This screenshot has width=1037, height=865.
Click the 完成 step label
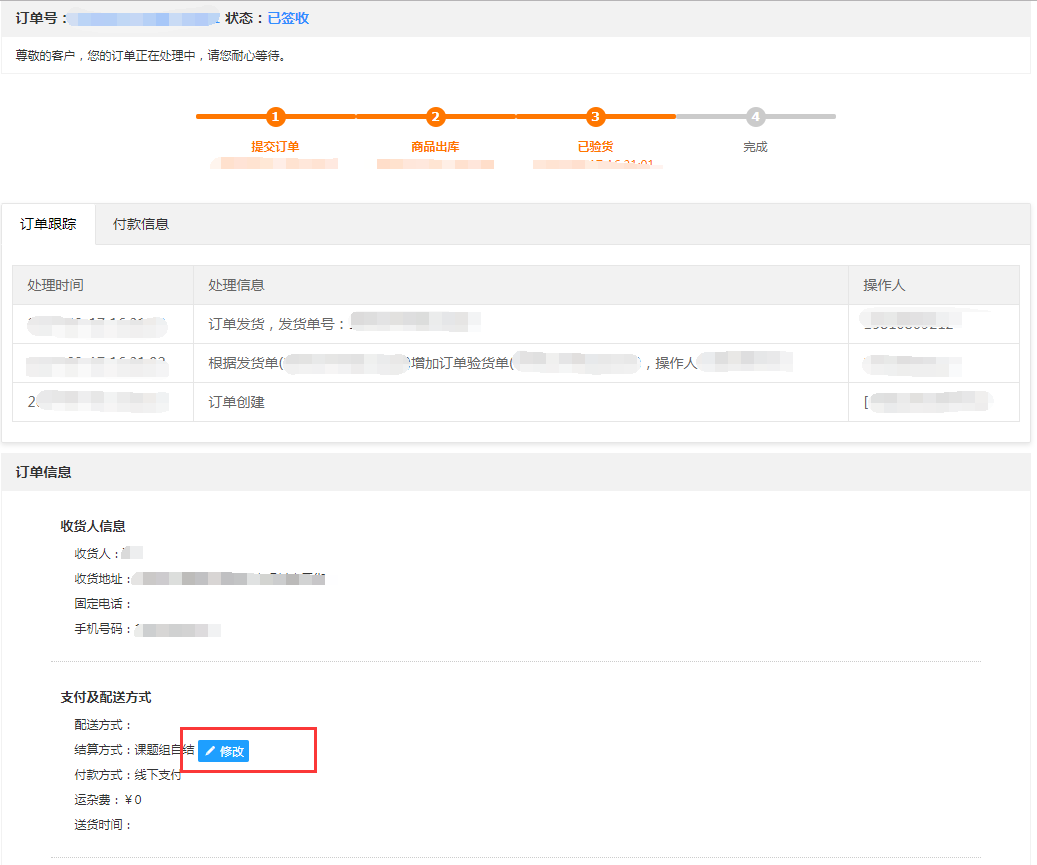755,146
